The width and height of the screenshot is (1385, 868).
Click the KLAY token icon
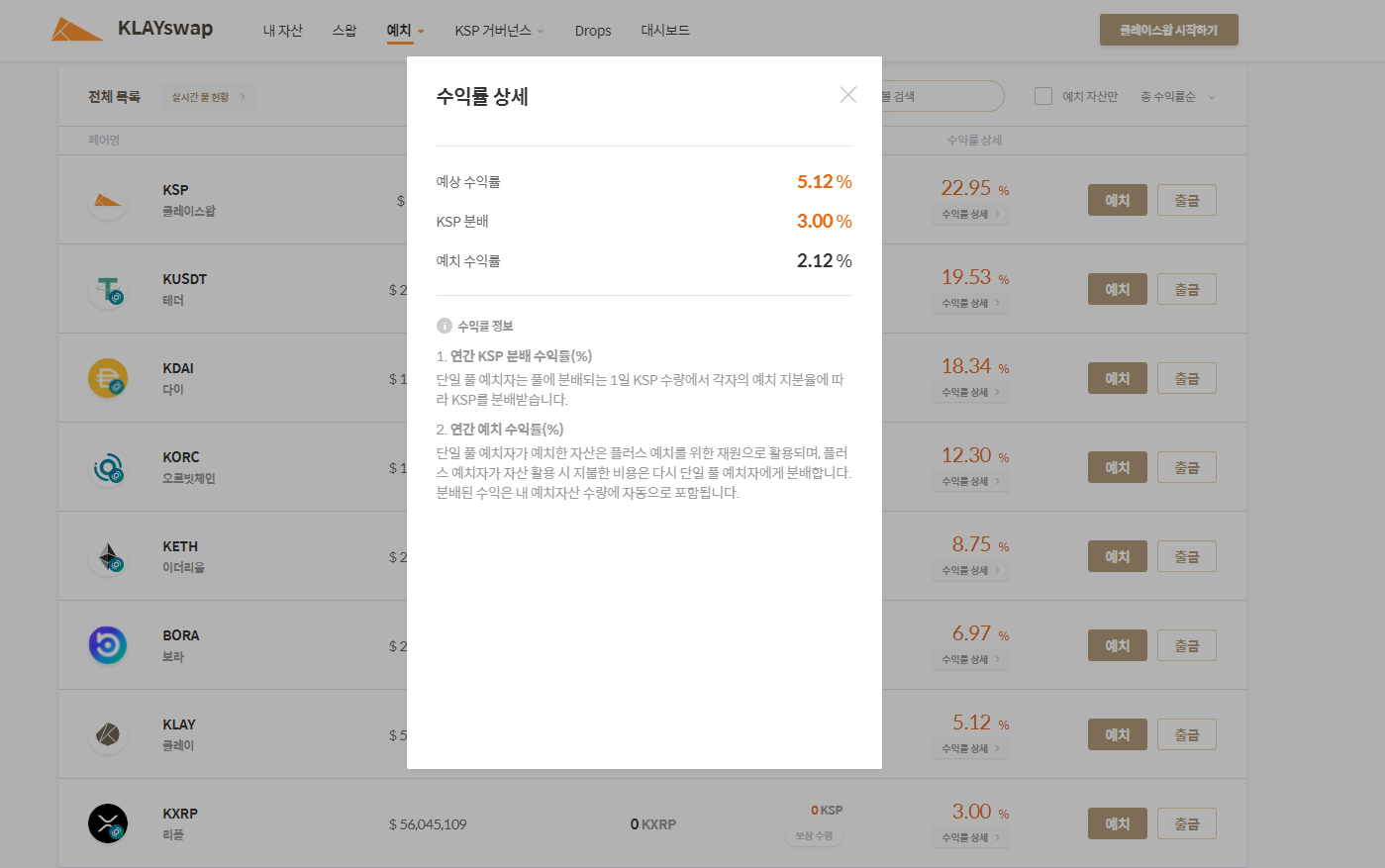[108, 734]
